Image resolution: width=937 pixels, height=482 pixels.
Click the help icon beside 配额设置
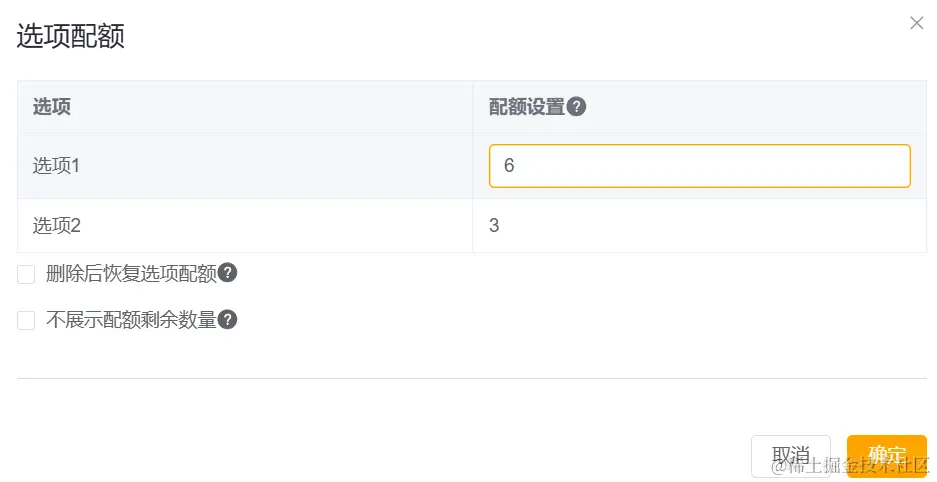tap(576, 107)
